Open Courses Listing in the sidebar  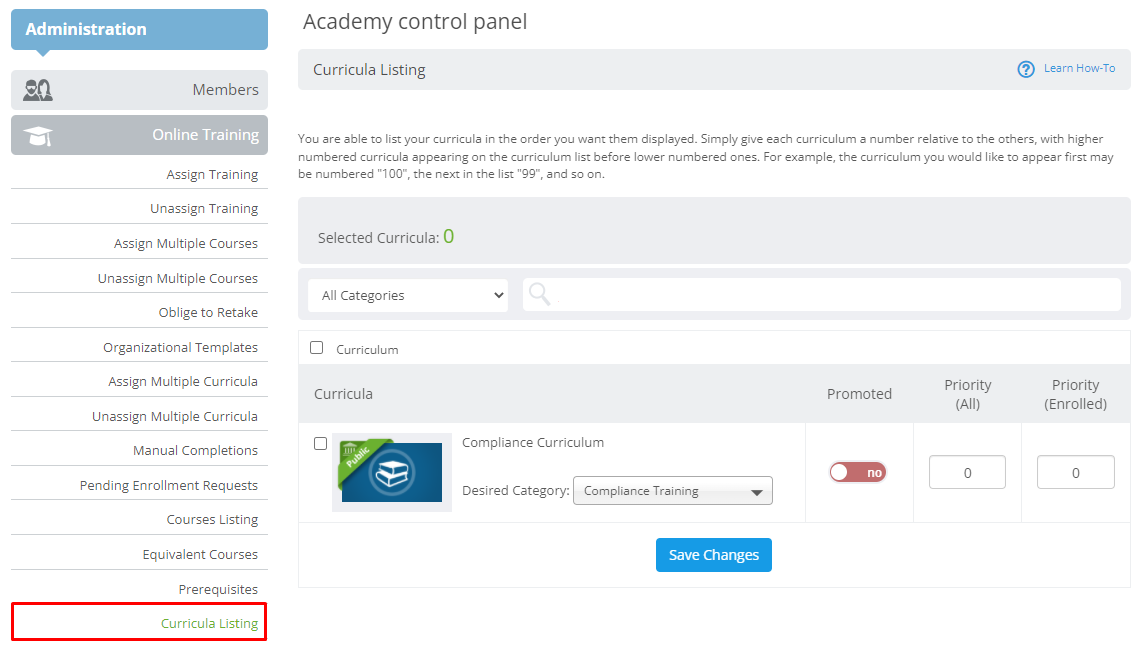(212, 519)
